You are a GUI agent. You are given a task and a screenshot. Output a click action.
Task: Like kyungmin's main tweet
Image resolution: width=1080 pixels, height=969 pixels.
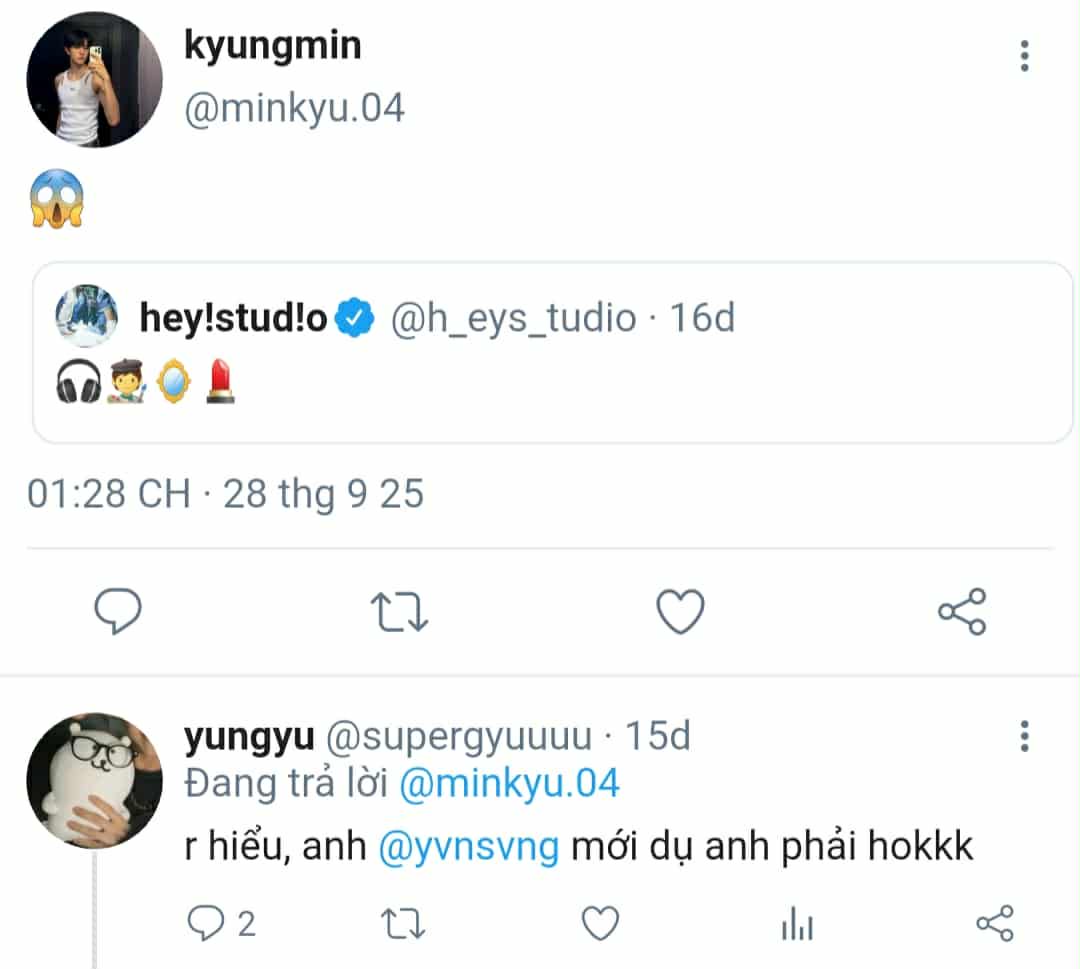coord(681,611)
